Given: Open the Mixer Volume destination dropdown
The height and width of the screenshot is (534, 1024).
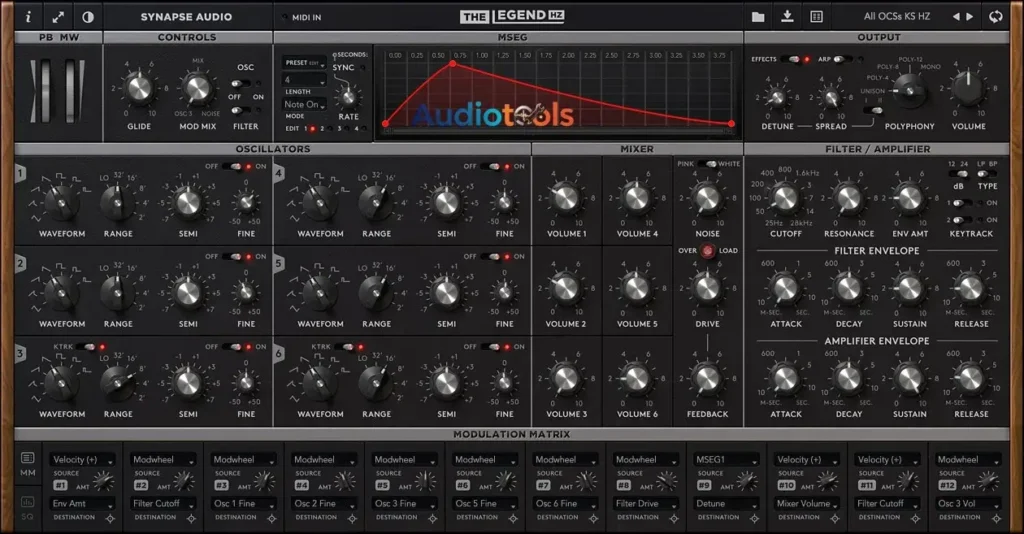Looking at the screenshot, I should pyautogui.click(x=807, y=503).
